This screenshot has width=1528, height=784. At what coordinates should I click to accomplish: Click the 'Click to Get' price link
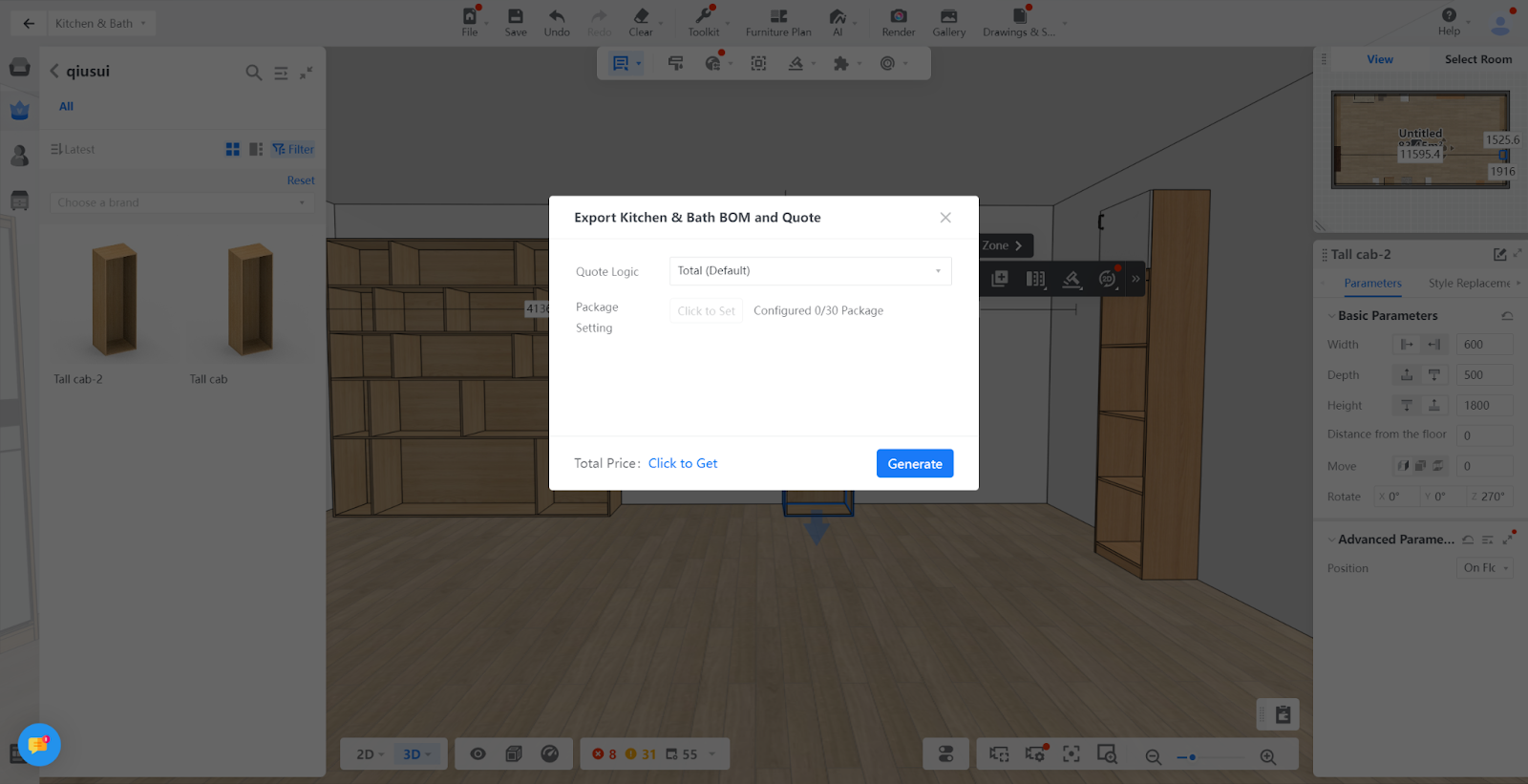click(683, 464)
